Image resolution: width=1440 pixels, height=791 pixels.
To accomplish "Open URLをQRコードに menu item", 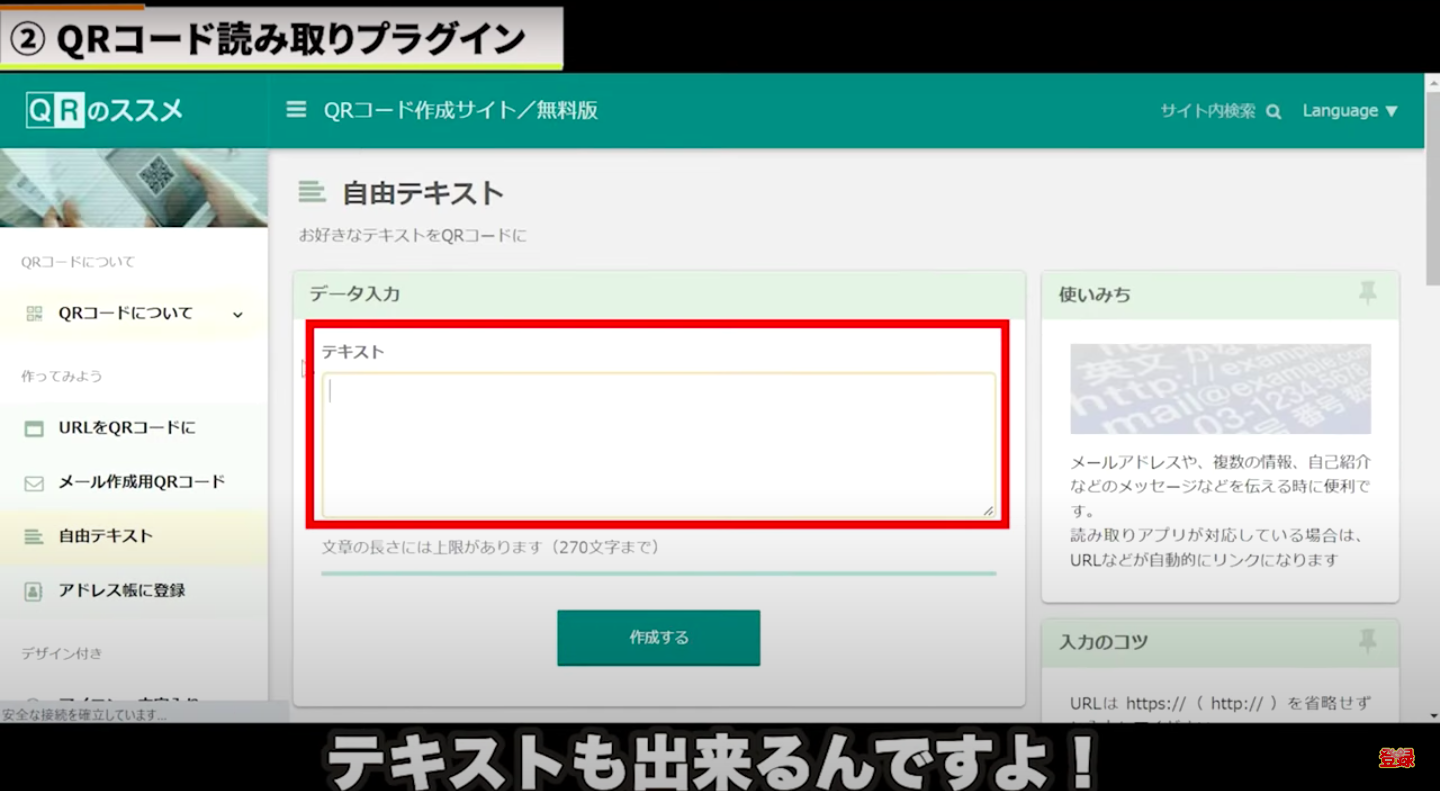I will coord(127,428).
